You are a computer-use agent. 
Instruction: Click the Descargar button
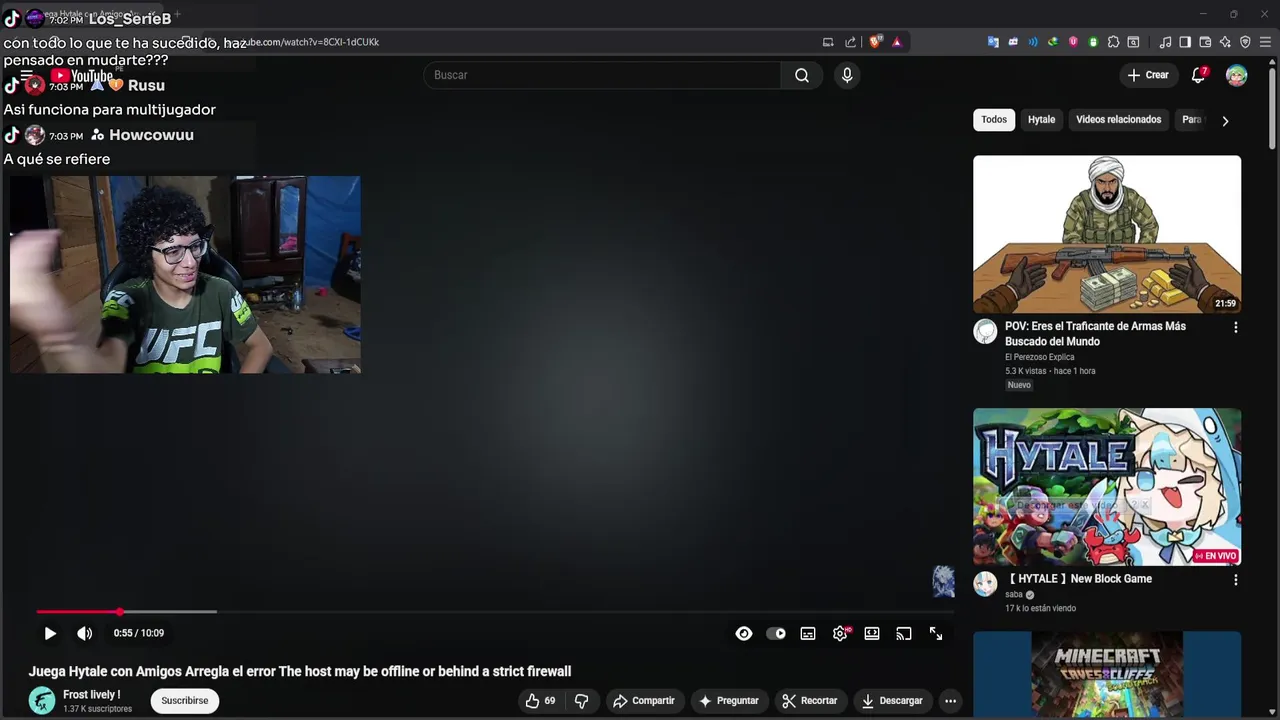[x=892, y=701]
